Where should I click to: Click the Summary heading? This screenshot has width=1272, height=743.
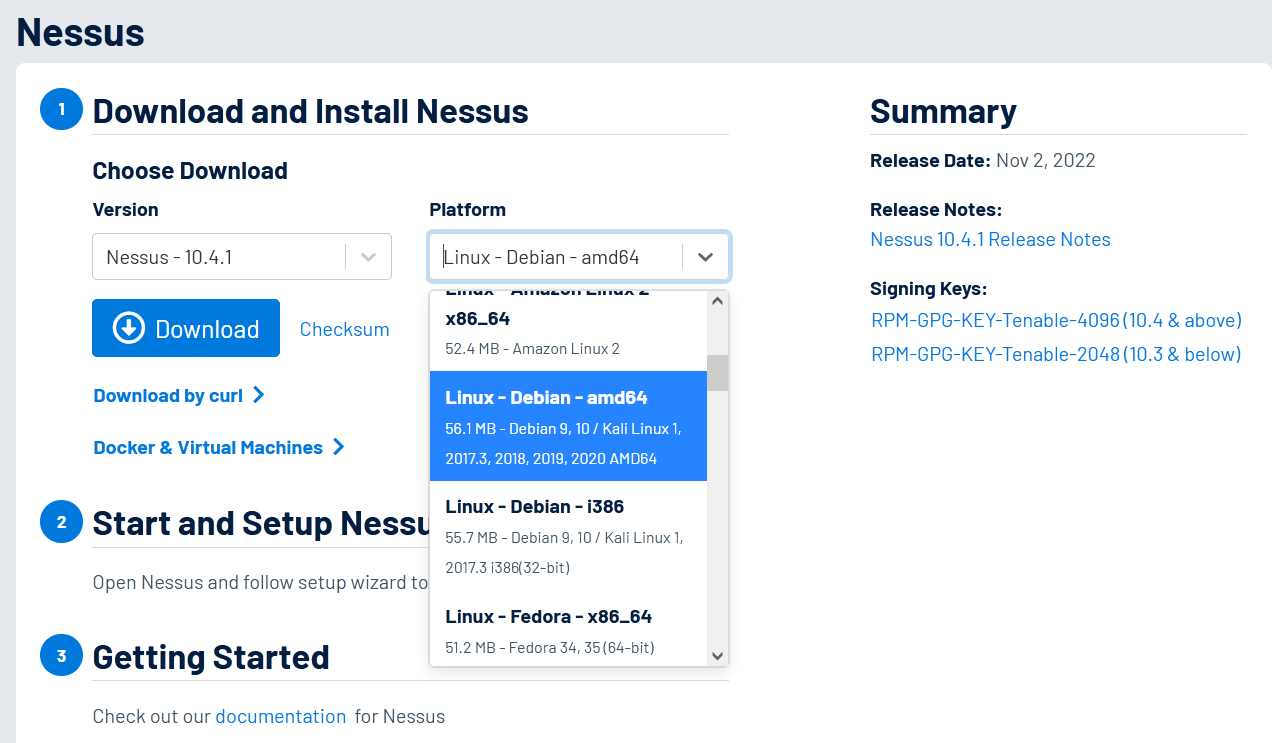click(943, 110)
